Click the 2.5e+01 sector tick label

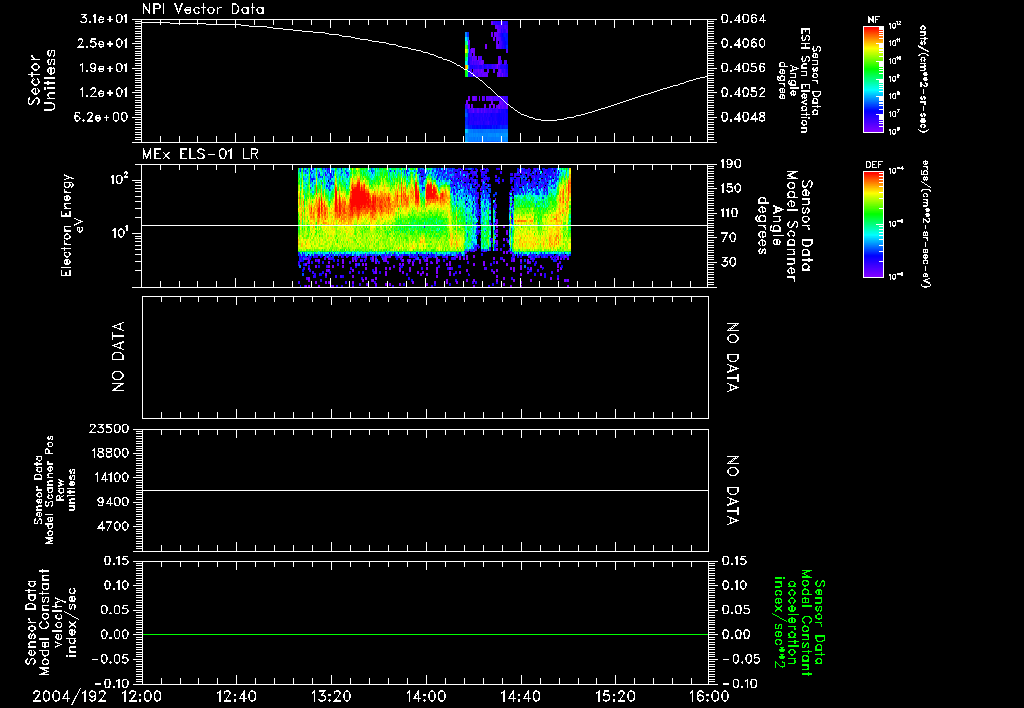[x=104, y=43]
